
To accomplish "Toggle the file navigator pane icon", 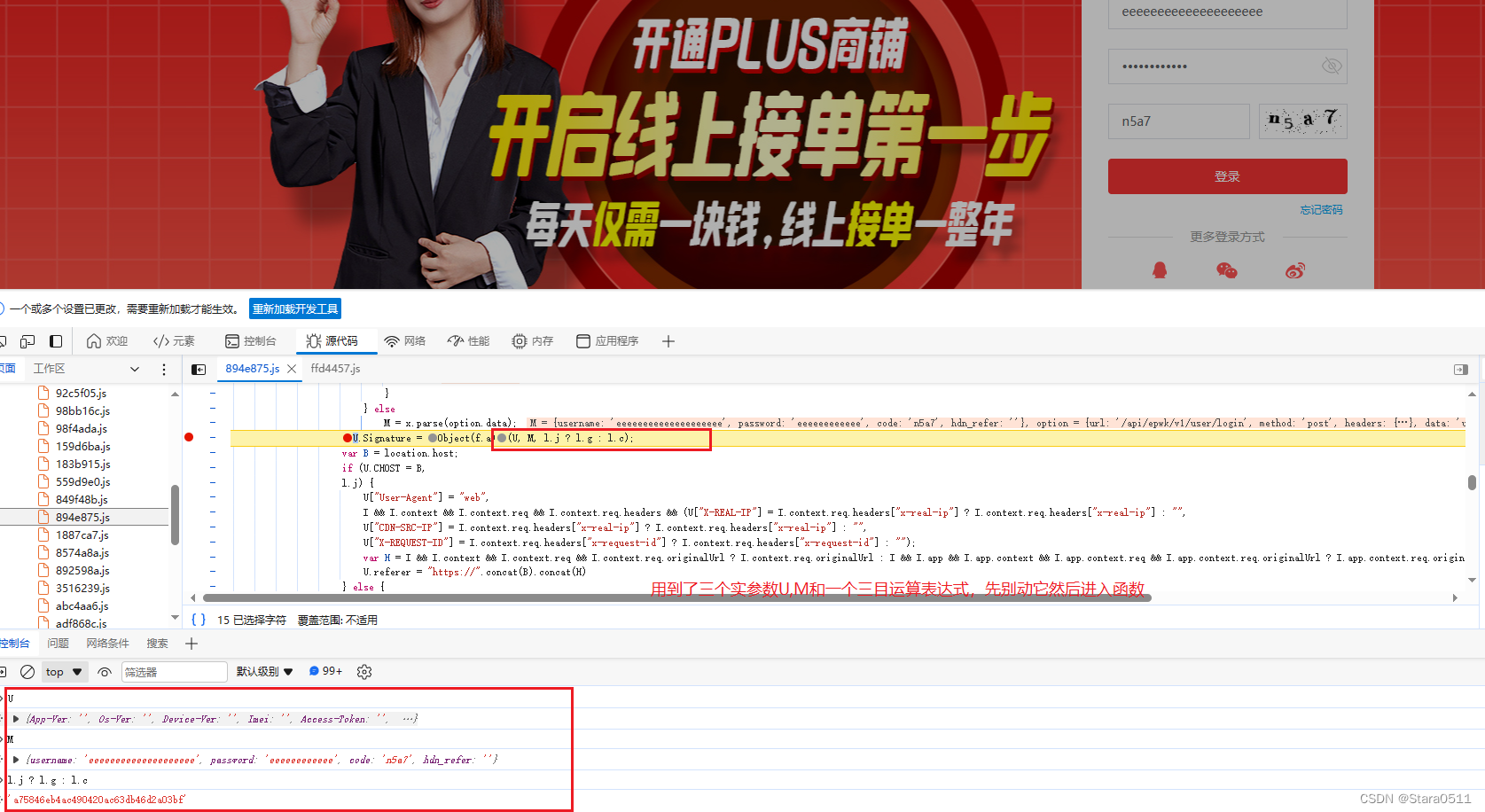I will tap(199, 369).
